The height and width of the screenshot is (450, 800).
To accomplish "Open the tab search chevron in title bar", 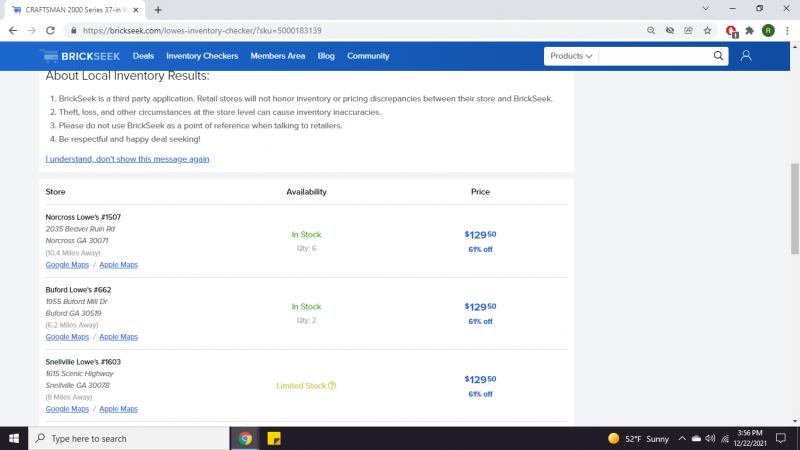I will coord(706,9).
